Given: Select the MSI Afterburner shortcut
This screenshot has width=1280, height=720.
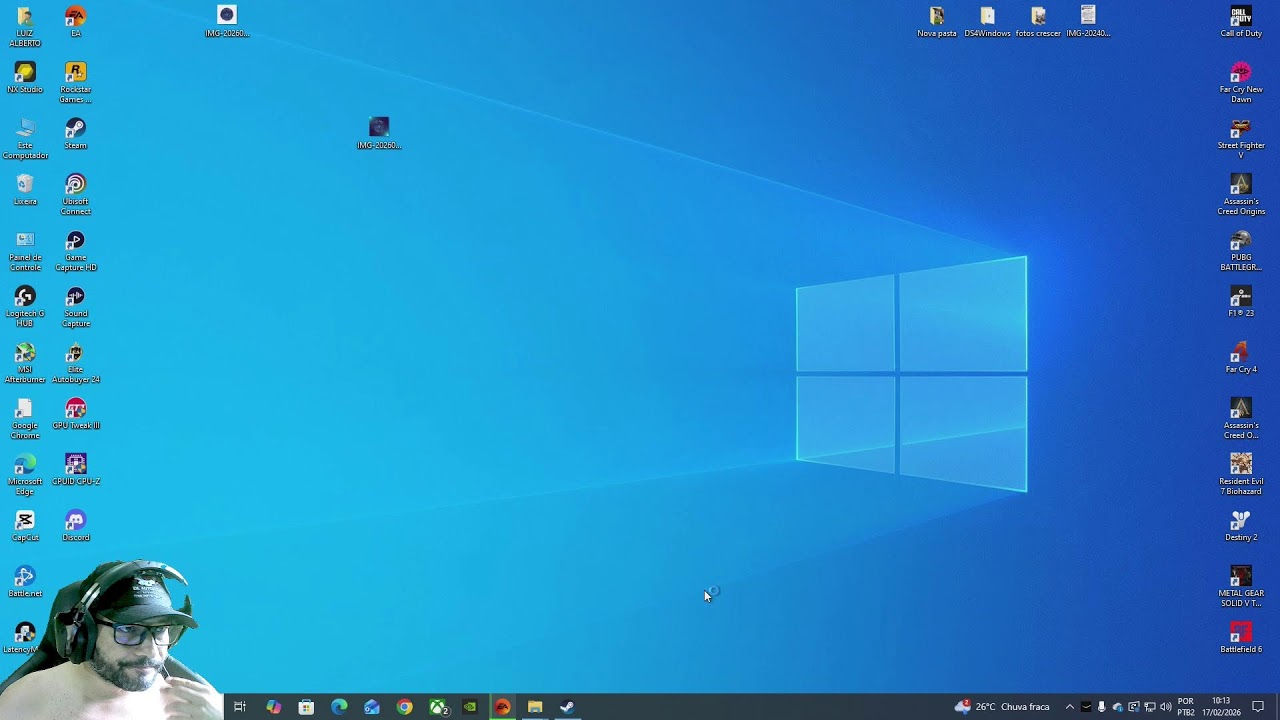Looking at the screenshot, I should 25,363.
